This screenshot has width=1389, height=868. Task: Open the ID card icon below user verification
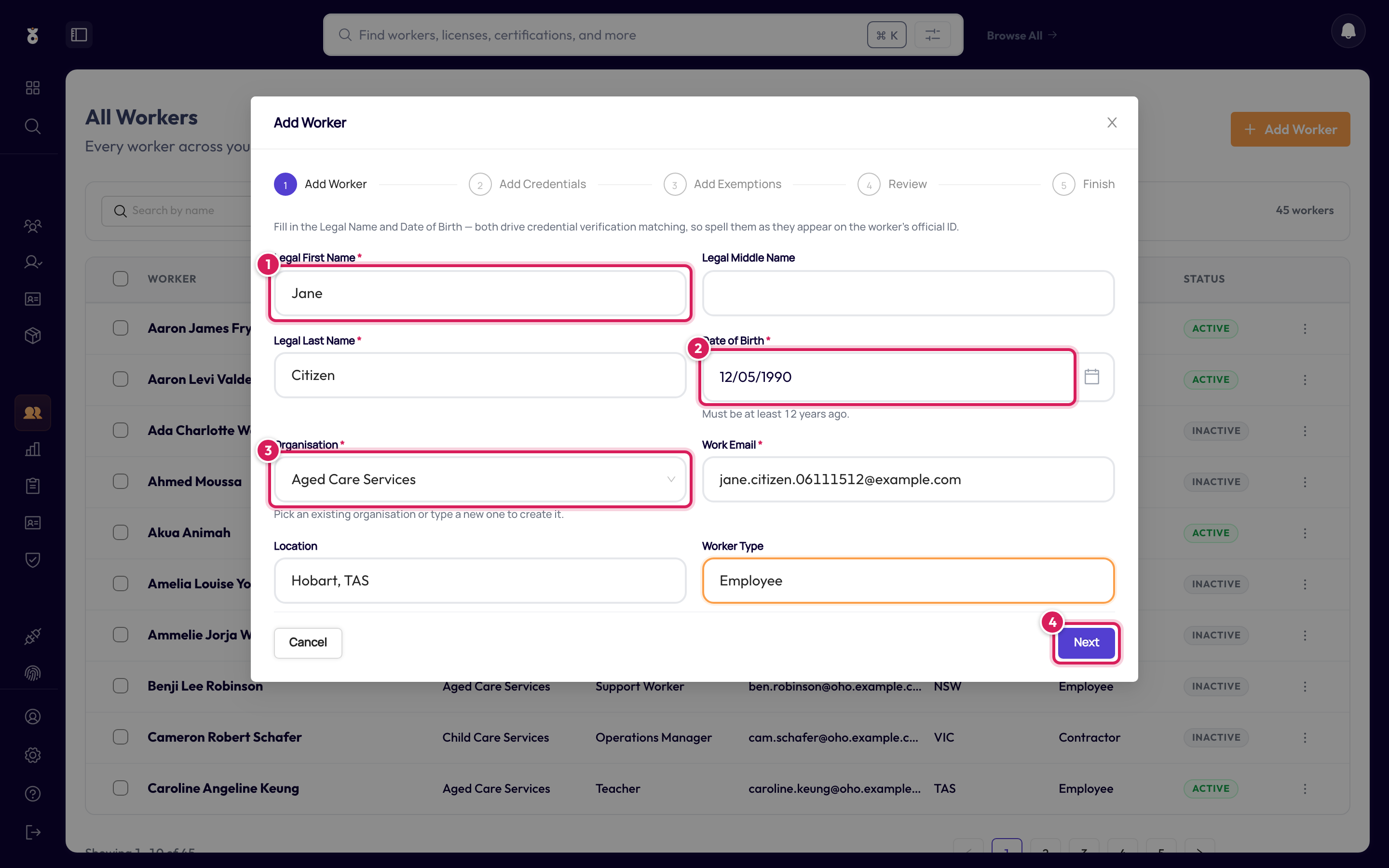33,299
